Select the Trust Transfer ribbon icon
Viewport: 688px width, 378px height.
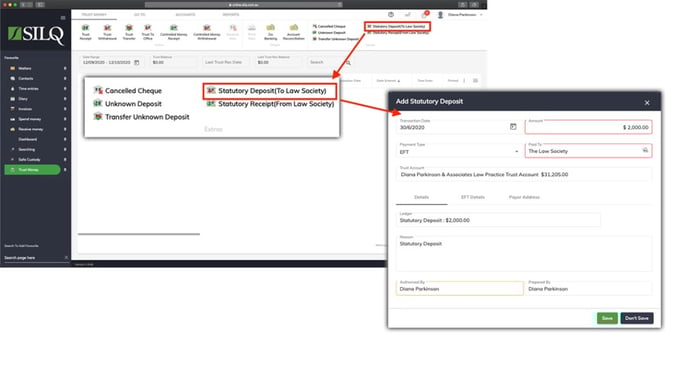coord(129,32)
